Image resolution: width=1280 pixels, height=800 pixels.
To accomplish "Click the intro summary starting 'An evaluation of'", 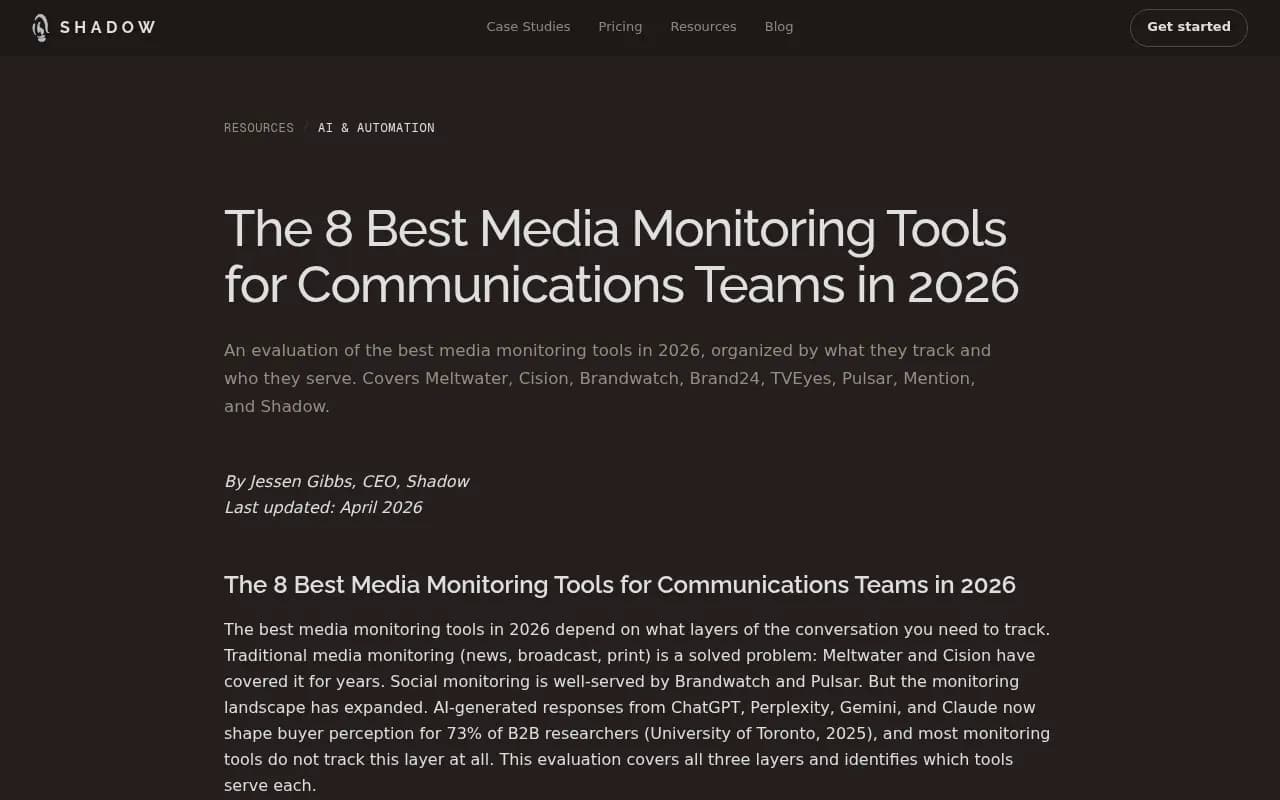I will click(x=608, y=378).
